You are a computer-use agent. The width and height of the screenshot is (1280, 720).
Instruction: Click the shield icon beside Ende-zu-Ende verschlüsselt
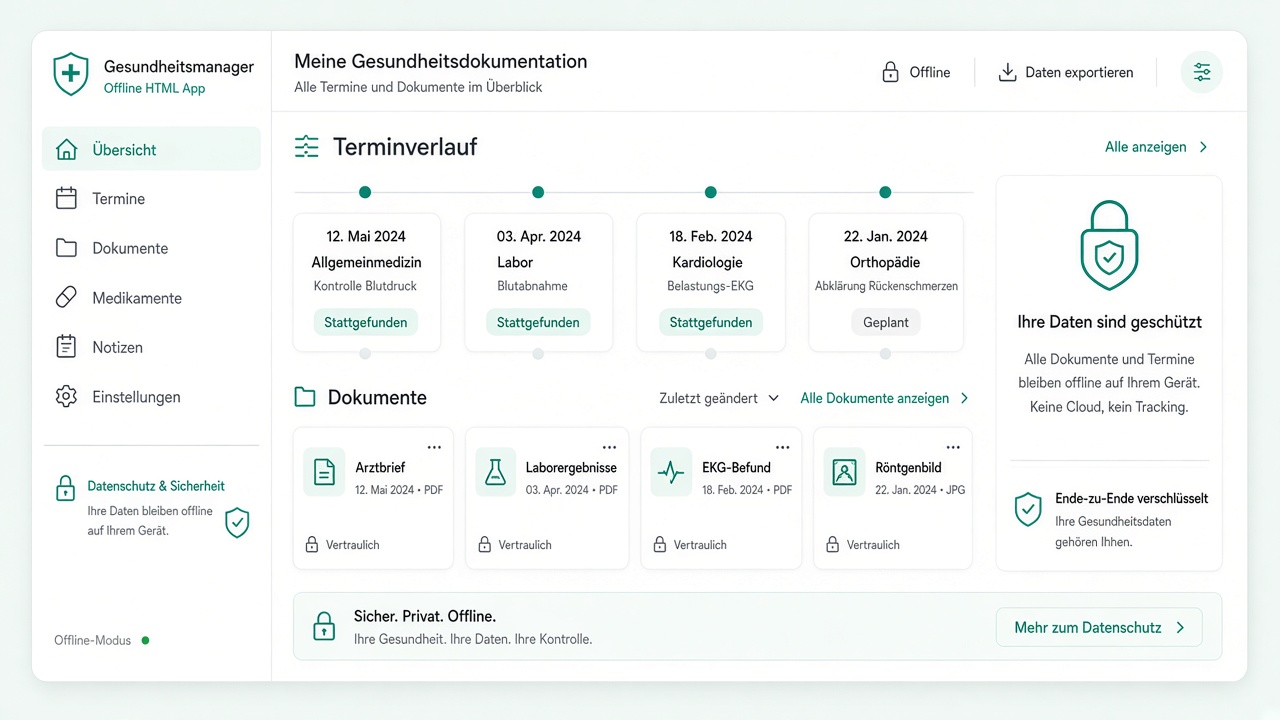click(1028, 509)
